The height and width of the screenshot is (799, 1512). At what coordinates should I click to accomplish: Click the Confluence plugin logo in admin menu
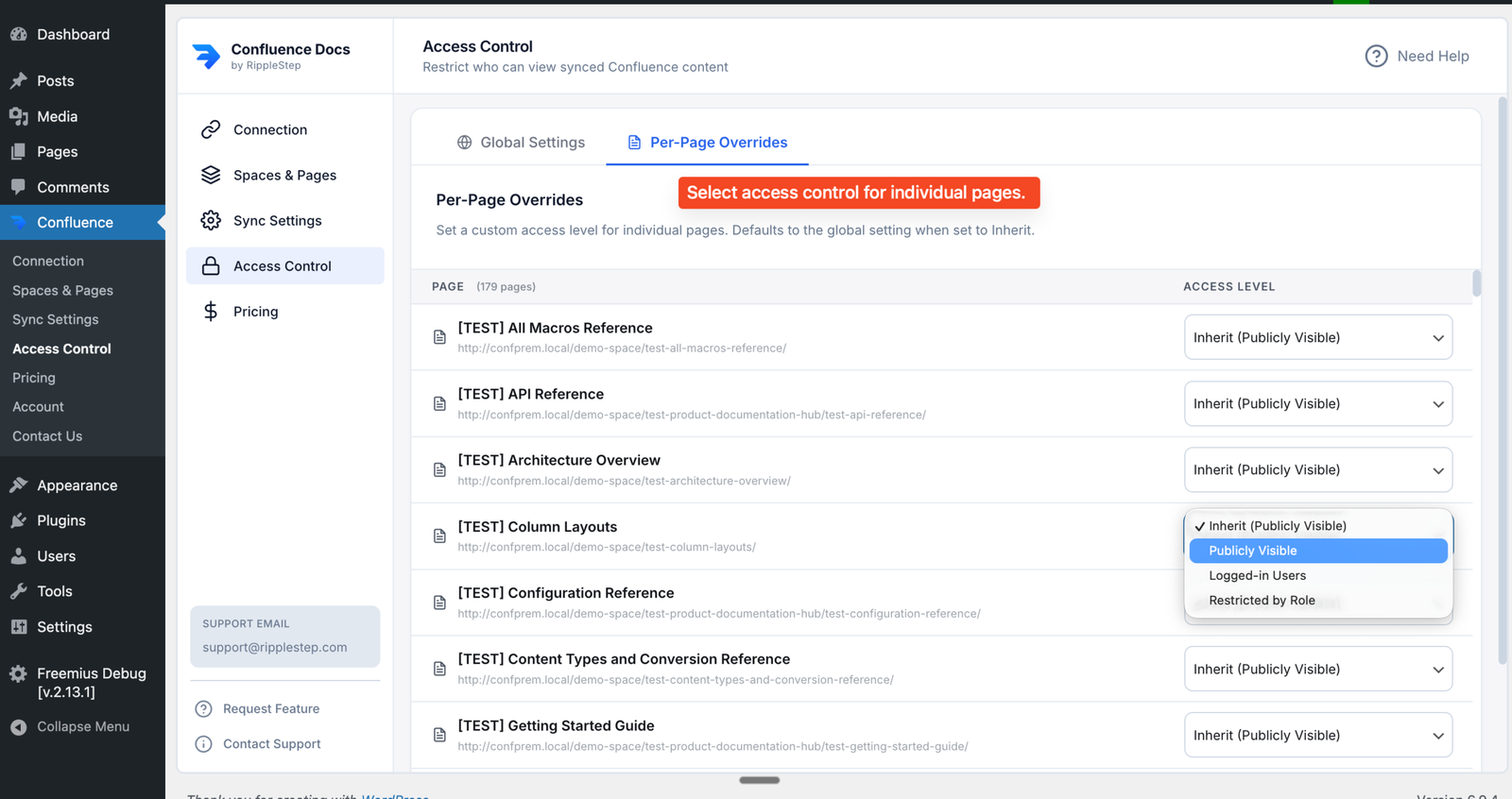click(18, 222)
